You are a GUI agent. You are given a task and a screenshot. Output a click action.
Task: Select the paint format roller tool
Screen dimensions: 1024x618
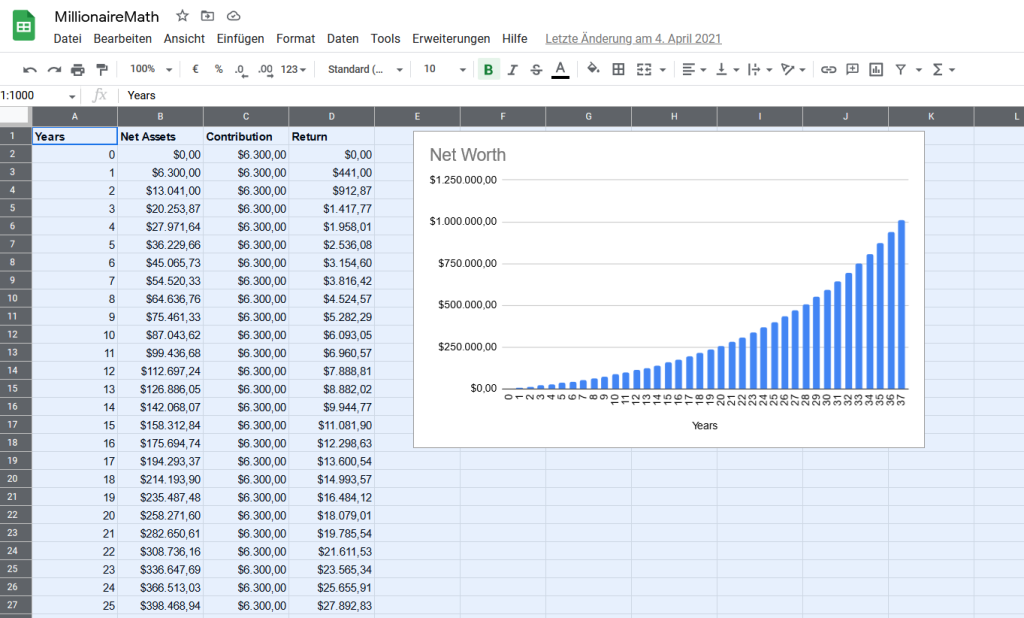pos(102,70)
